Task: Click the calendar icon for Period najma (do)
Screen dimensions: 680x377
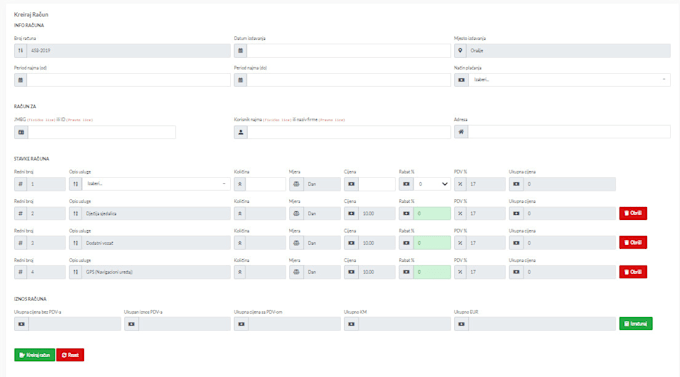Action: pos(241,80)
